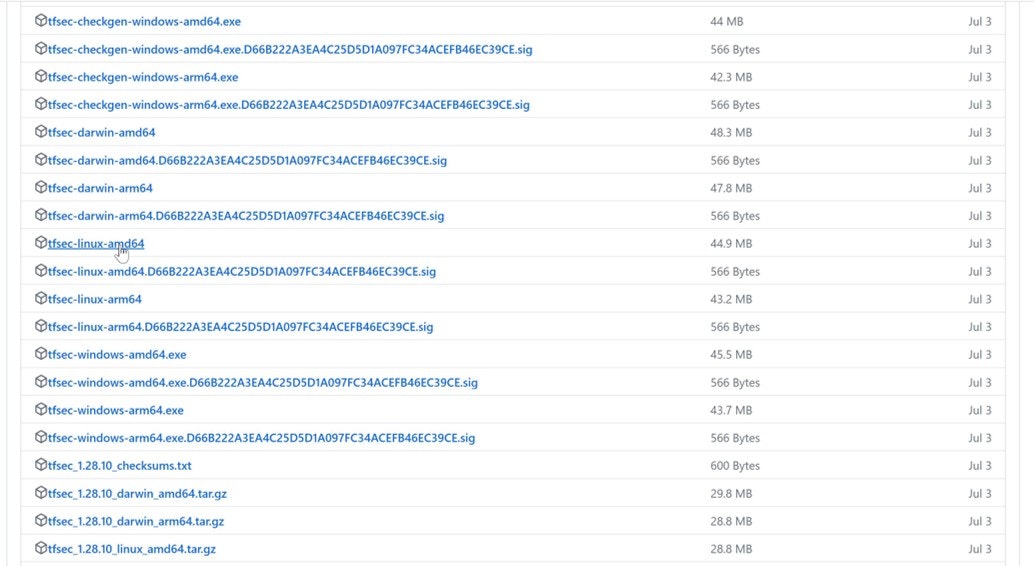This screenshot has height=566, width=1034.
Task: Click package icon beside tfsec-darwin-amd64
Action: click(41, 131)
